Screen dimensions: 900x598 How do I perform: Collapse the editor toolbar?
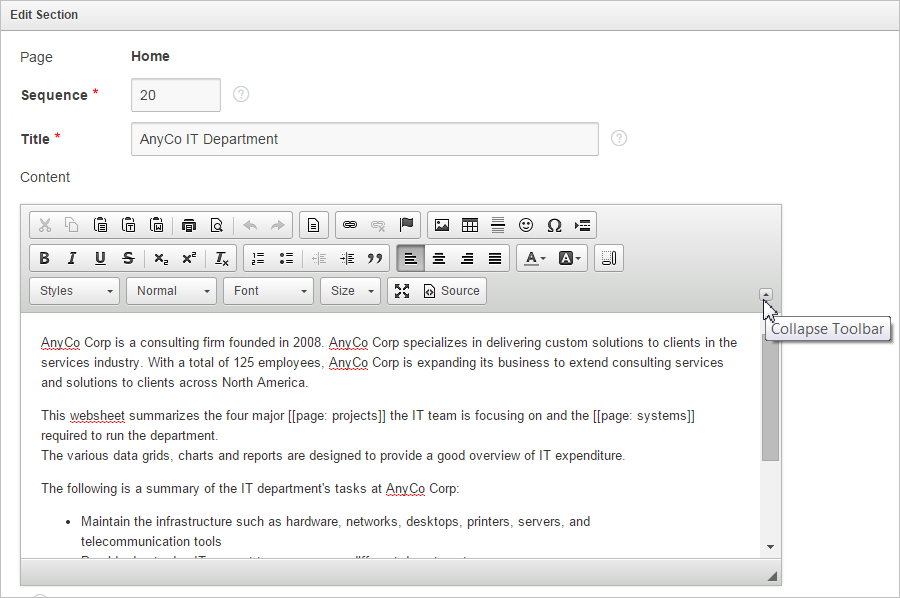point(765,294)
